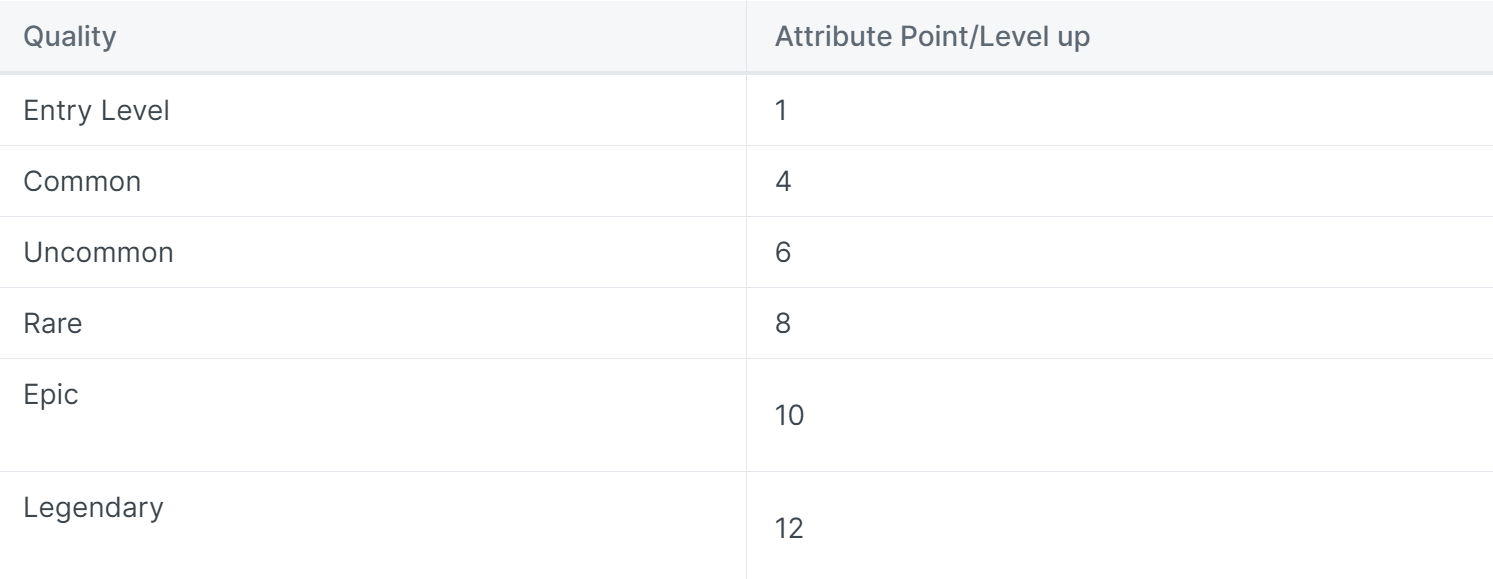Select the Uncommon quality cell
The width and height of the screenshot is (1493, 579).
(98, 253)
